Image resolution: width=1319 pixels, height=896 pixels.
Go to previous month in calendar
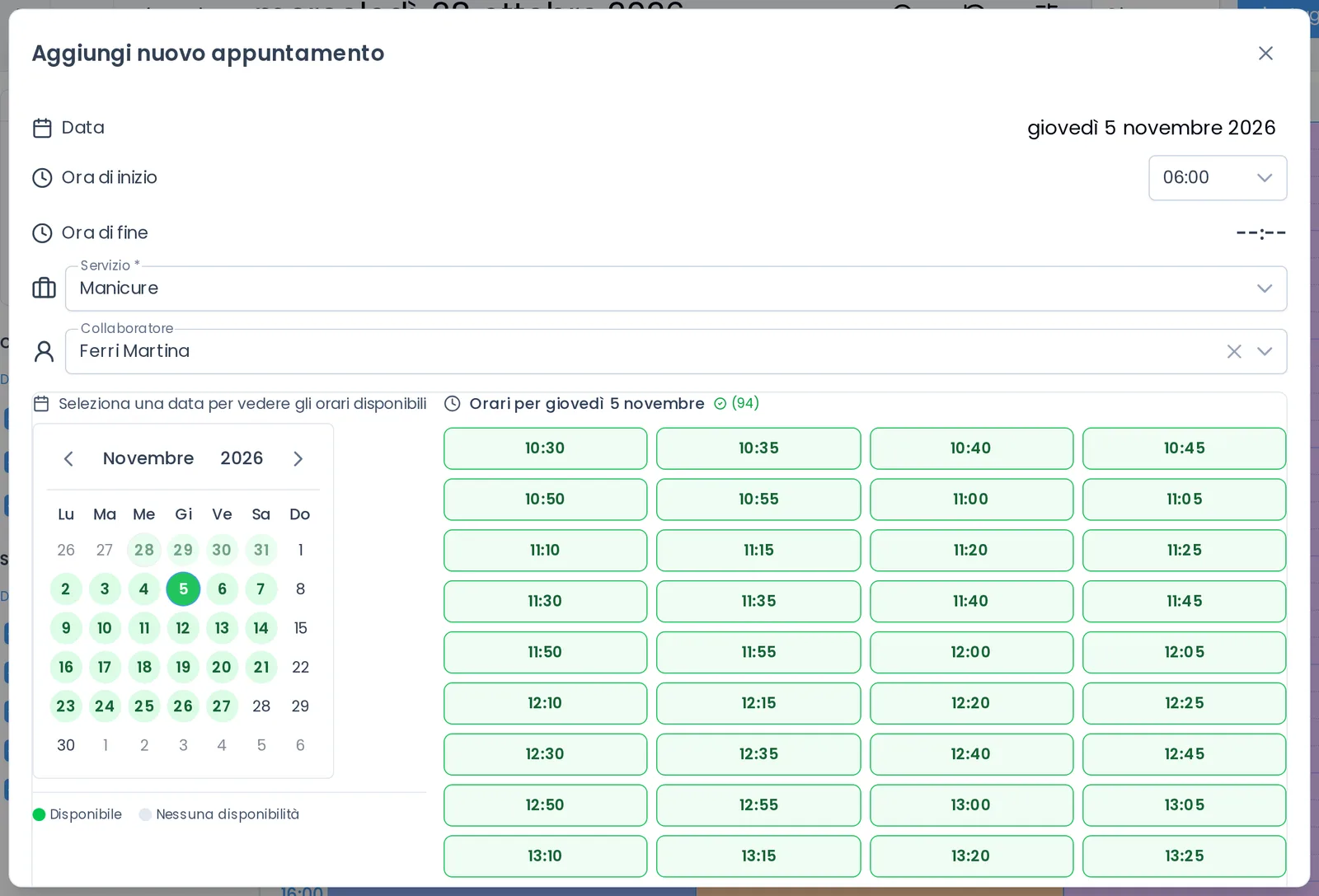pyautogui.click(x=68, y=459)
